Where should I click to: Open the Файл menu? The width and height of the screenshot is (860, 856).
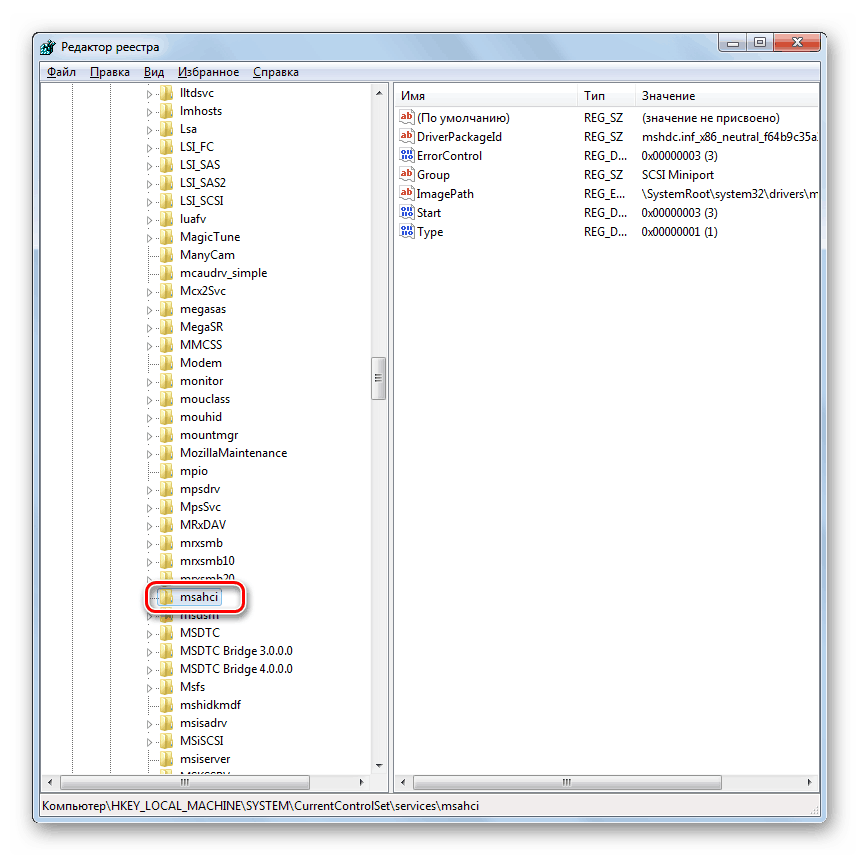coord(61,72)
